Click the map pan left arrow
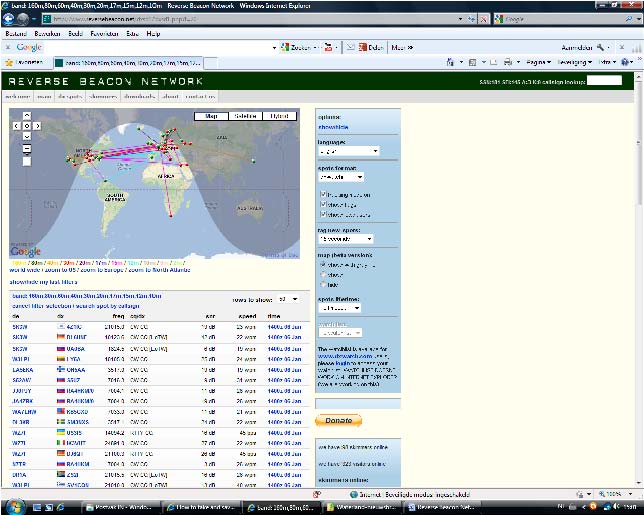Image resolution: width=644 pixels, height=515 pixels. tap(17, 126)
